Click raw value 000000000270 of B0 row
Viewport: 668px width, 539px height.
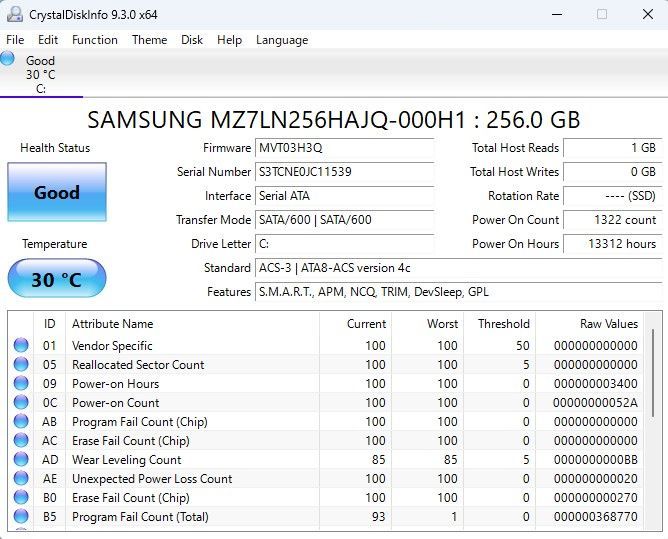[x=596, y=498]
